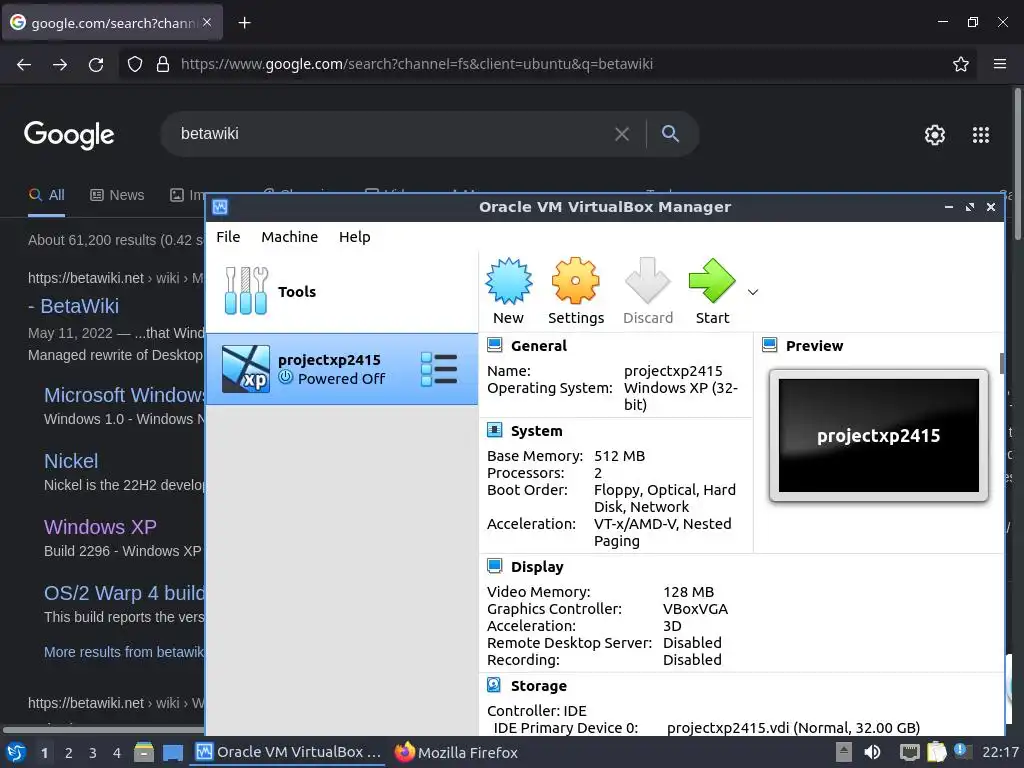Click the Powered Off status text
Image resolution: width=1024 pixels, height=768 pixels.
341,379
